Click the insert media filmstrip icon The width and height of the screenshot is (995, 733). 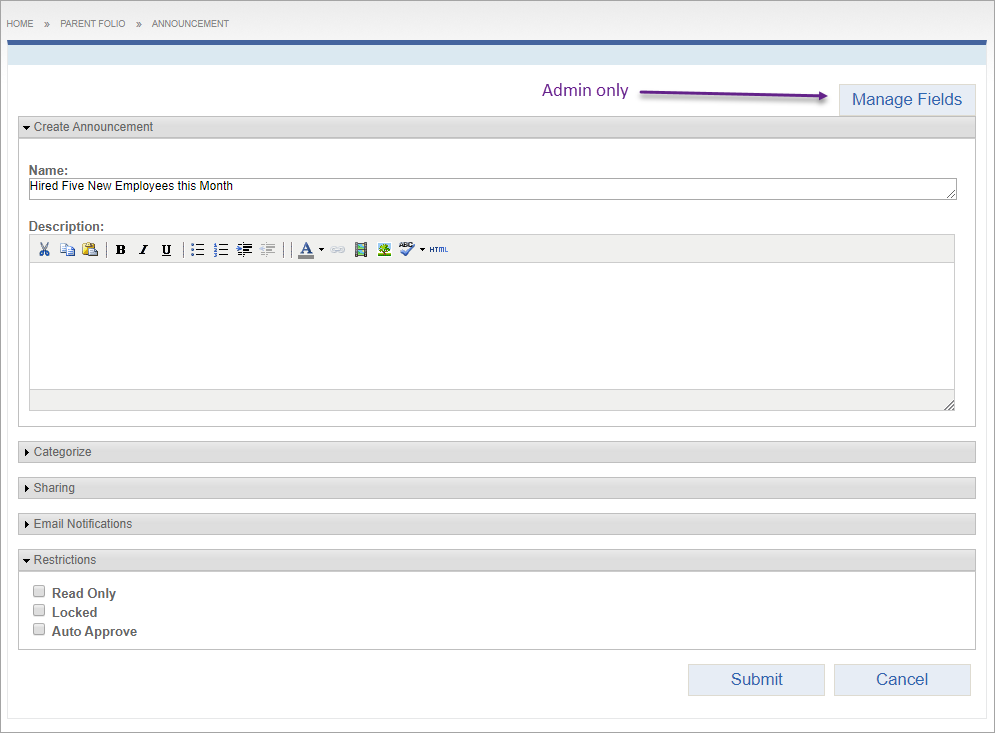click(x=361, y=249)
